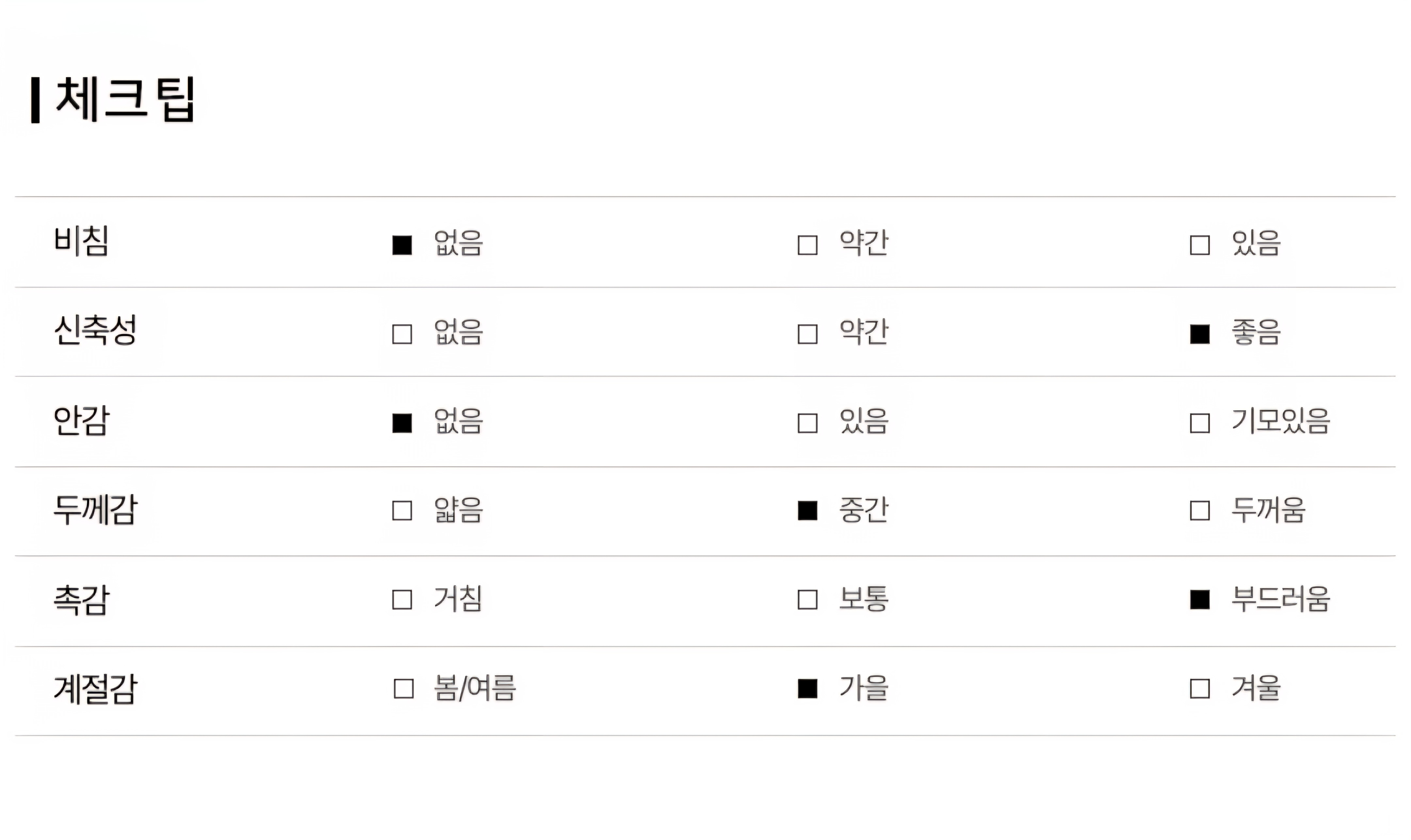Image resolution: width=1411 pixels, height=840 pixels.
Task: Click the 체크팁 heading
Action: click(124, 100)
